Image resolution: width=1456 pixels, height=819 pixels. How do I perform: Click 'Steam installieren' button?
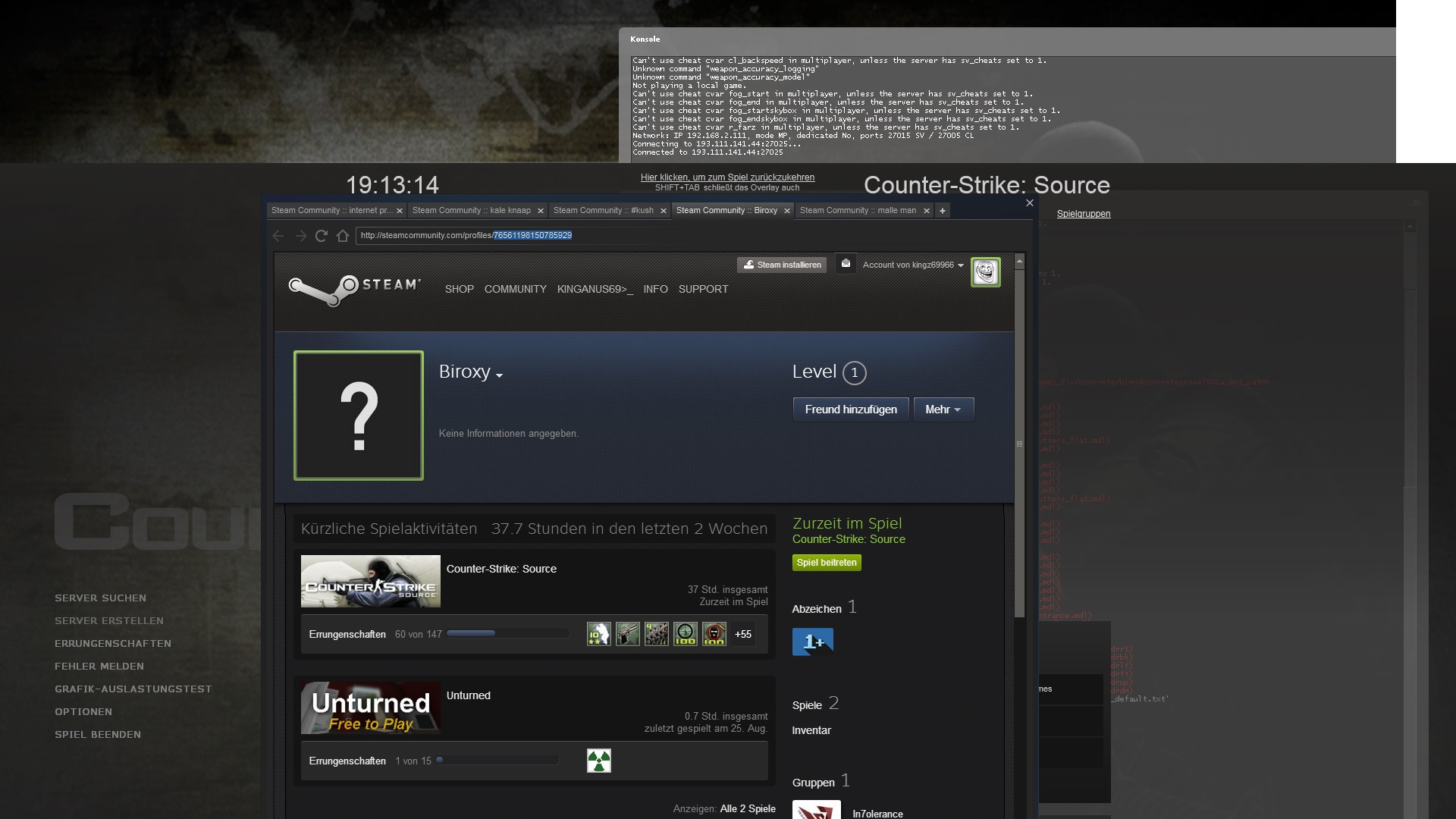coord(783,265)
